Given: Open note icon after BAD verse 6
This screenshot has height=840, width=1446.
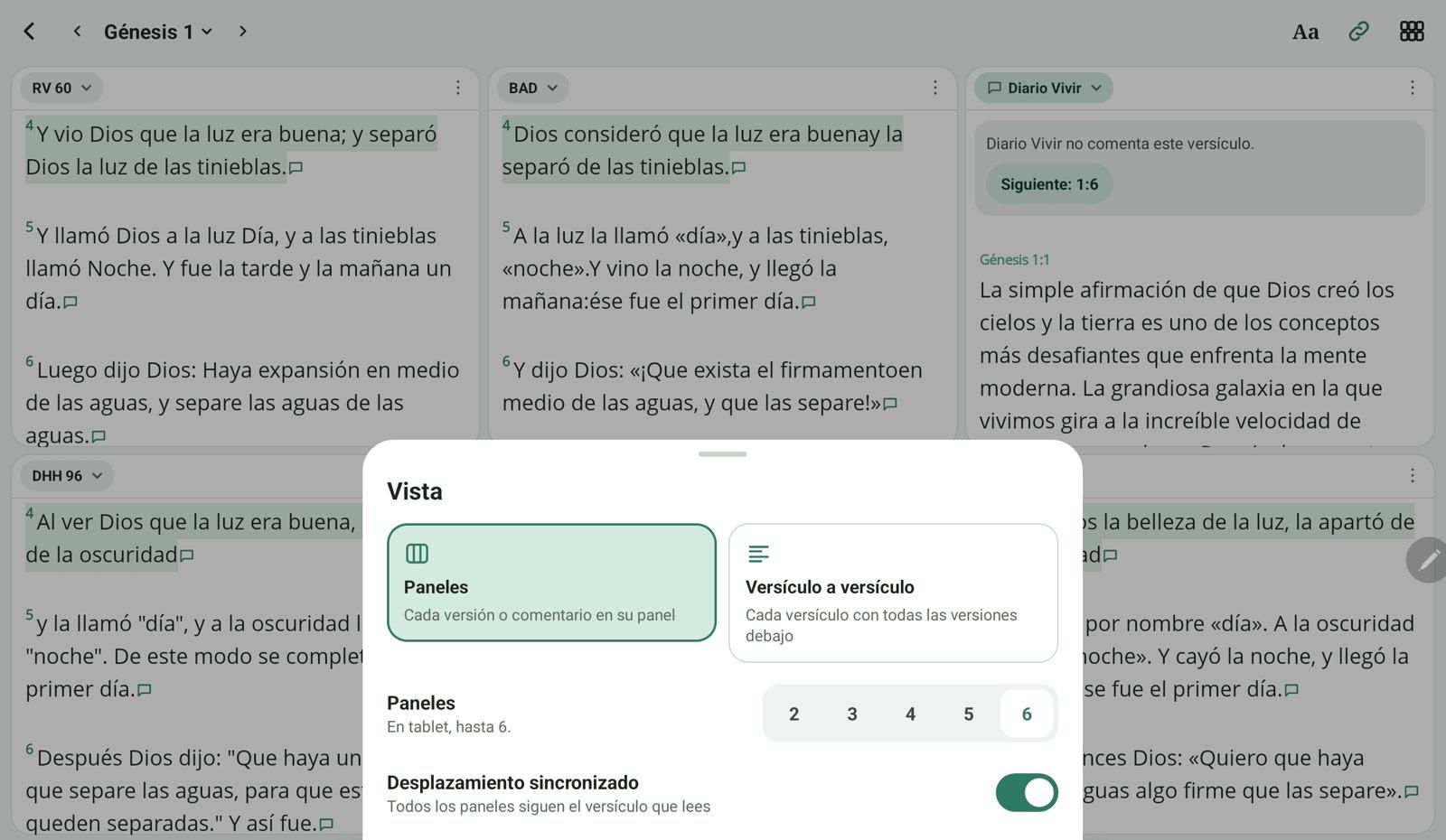Looking at the screenshot, I should 890,404.
